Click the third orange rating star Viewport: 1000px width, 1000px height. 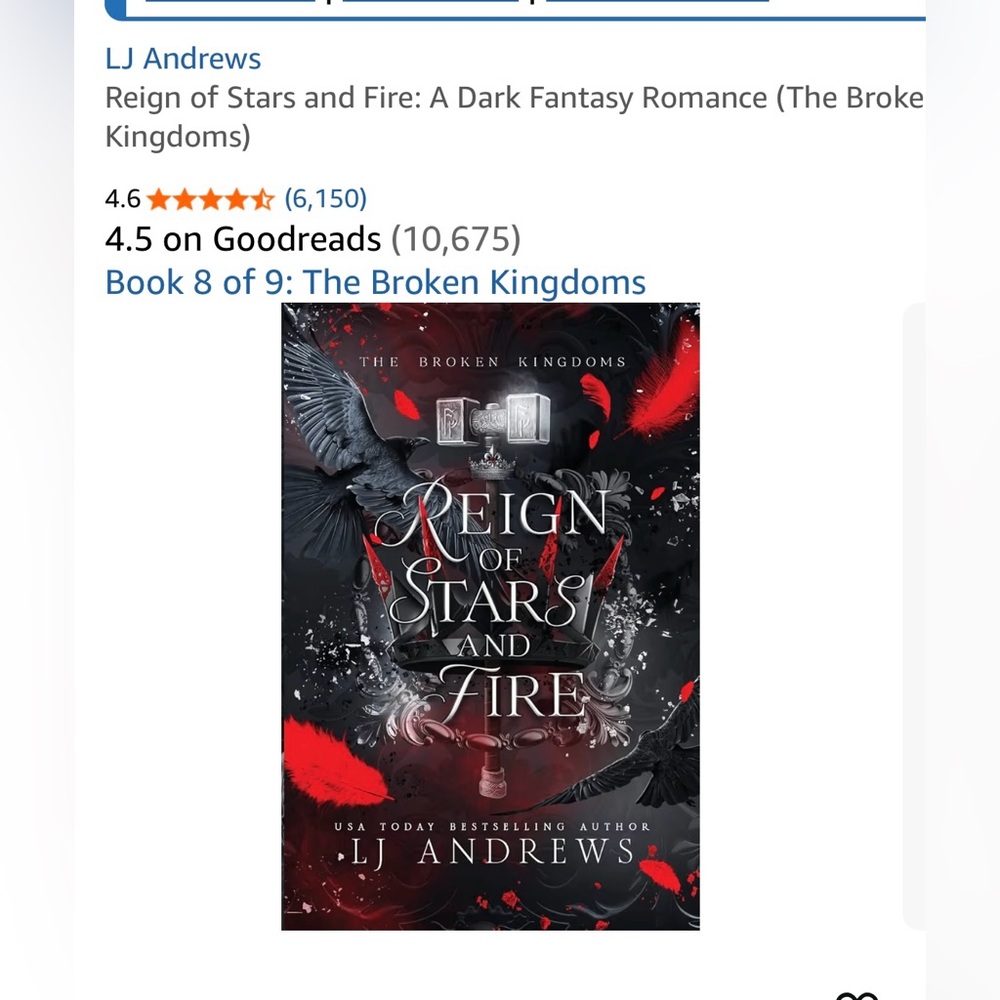pyautogui.click(x=210, y=200)
